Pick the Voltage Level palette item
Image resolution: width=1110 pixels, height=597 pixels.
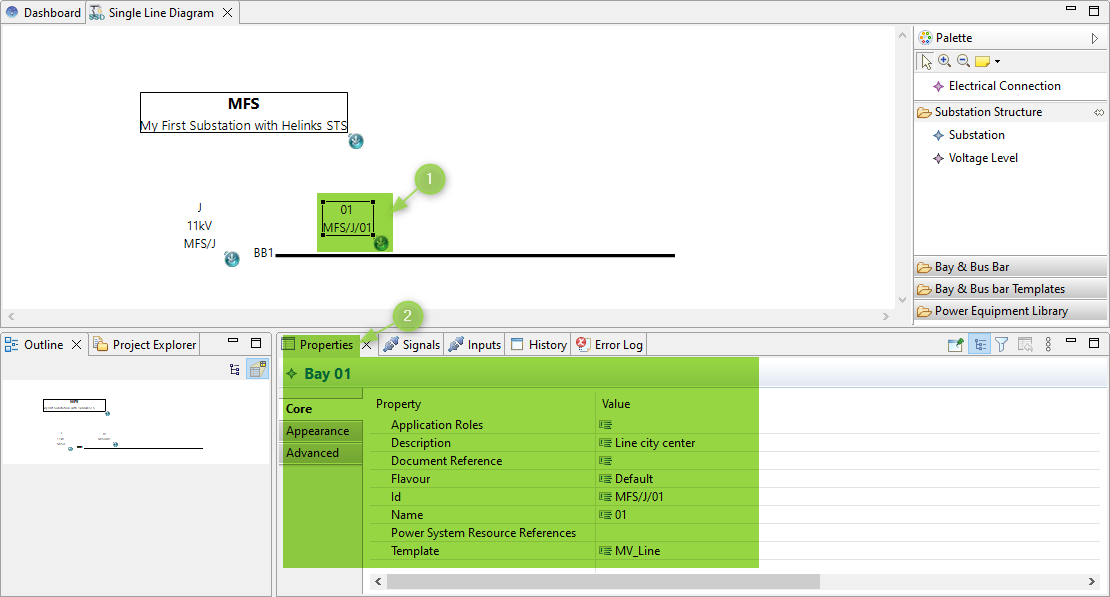(x=983, y=158)
